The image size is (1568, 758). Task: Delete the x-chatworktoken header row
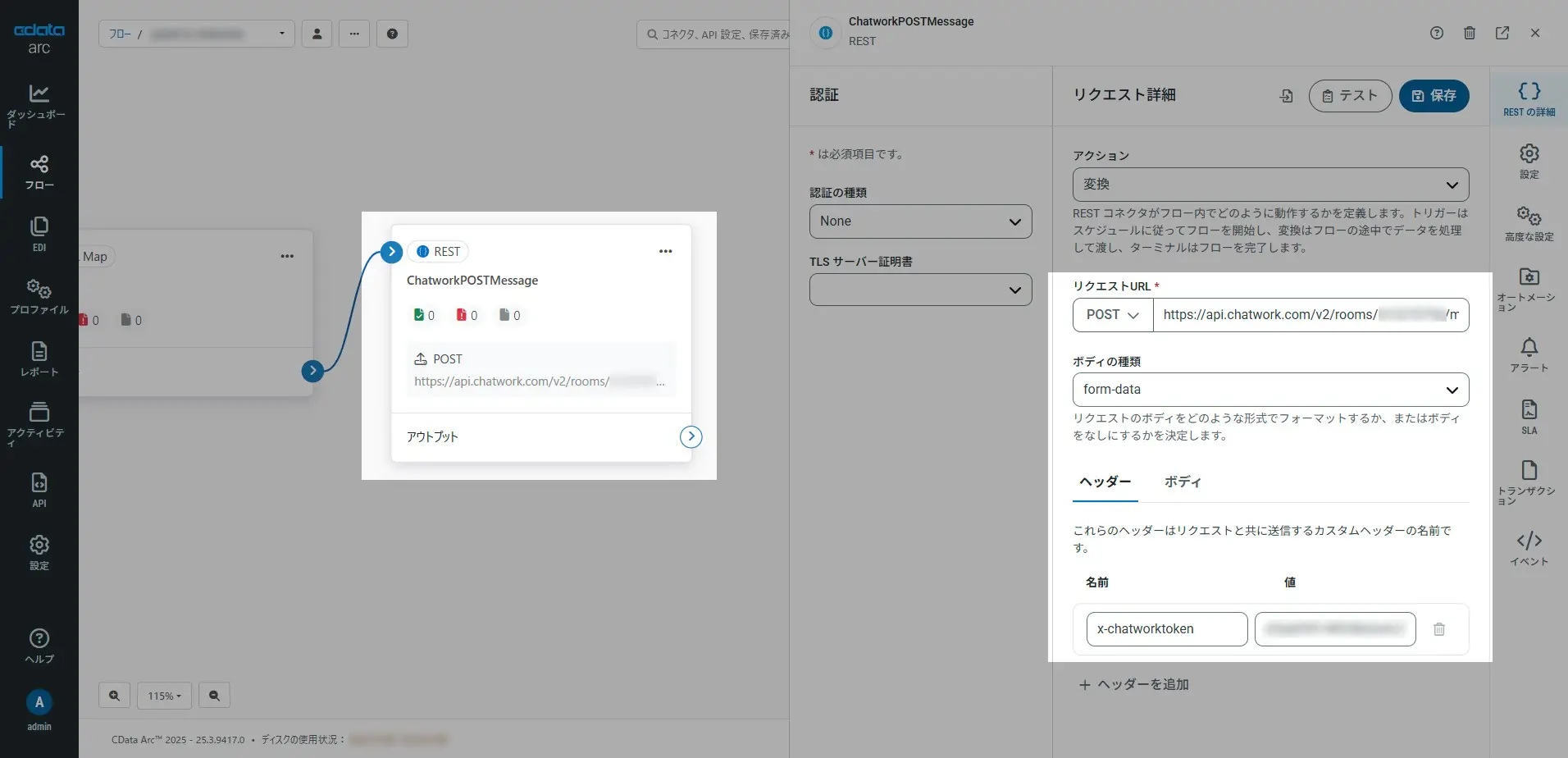click(1440, 628)
